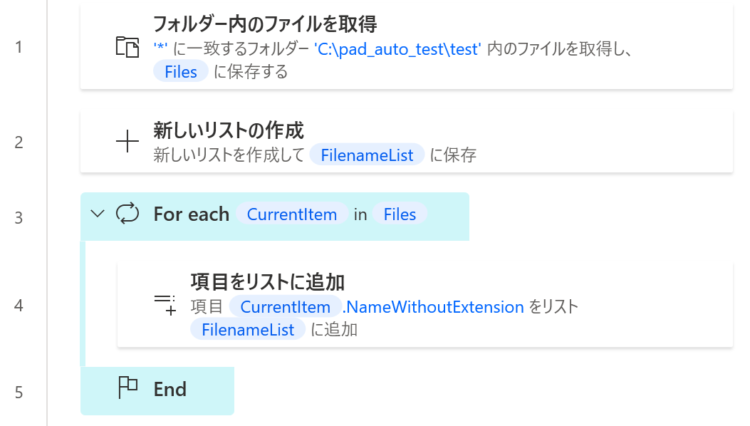Click the plus icon for Create new list
Screen dimensions: 750x426
[127, 142]
